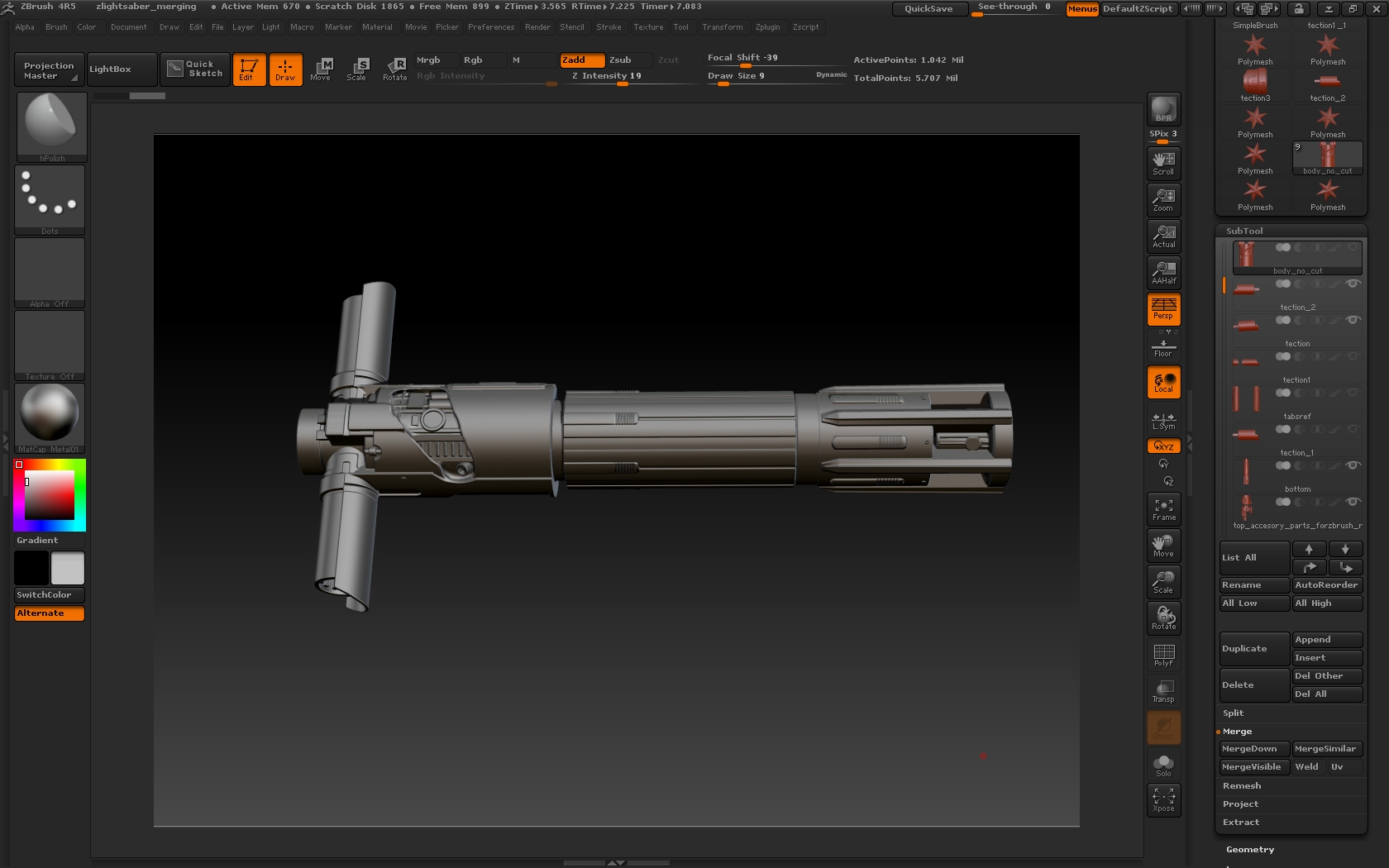Open the hPolish brush picker
Image resolution: width=1389 pixels, height=868 pixels.
coord(52,126)
